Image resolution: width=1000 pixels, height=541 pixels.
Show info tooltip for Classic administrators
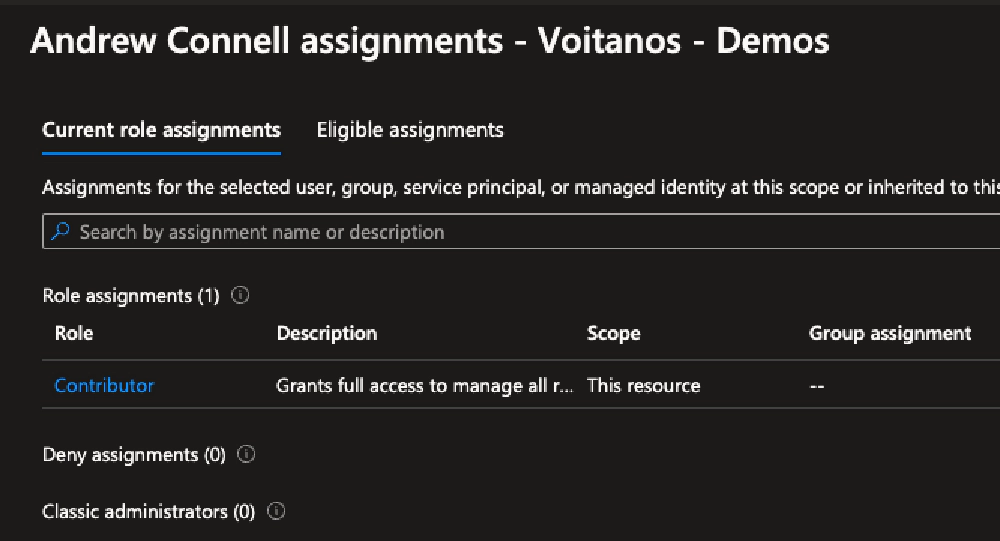click(x=276, y=511)
